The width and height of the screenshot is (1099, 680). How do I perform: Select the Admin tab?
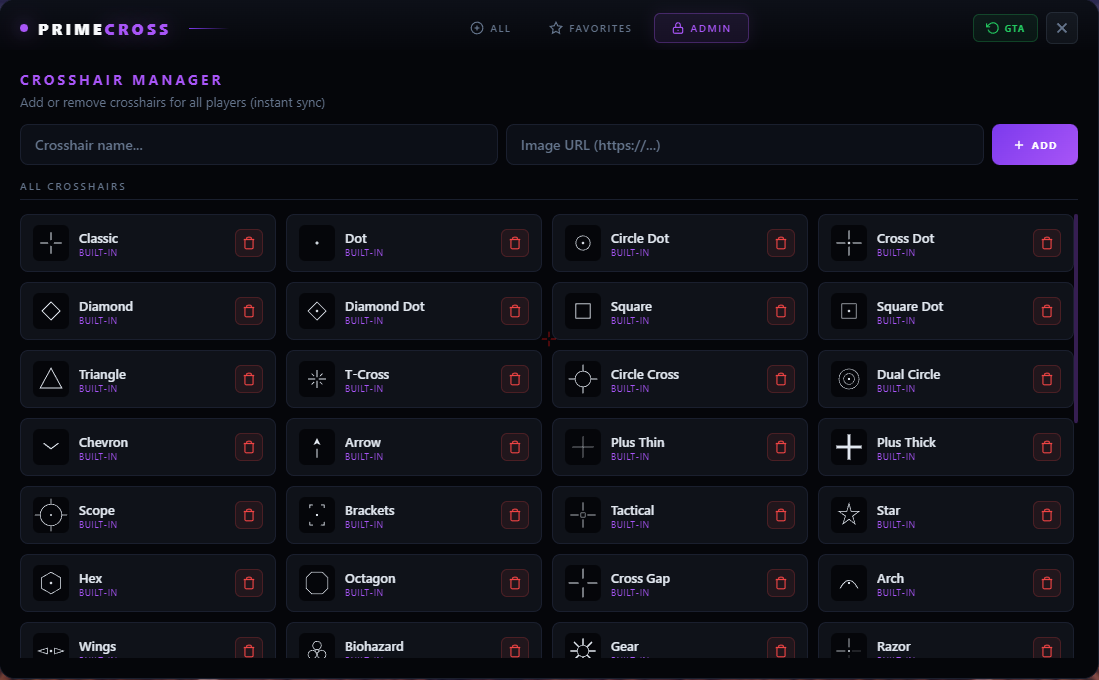coord(701,28)
